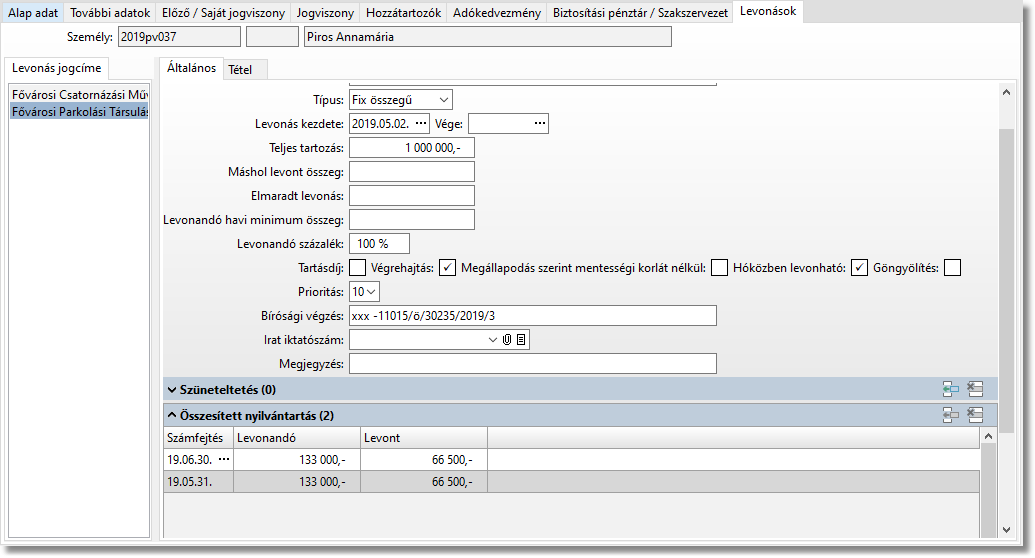Click the form scrollbar down arrow

(1006, 530)
